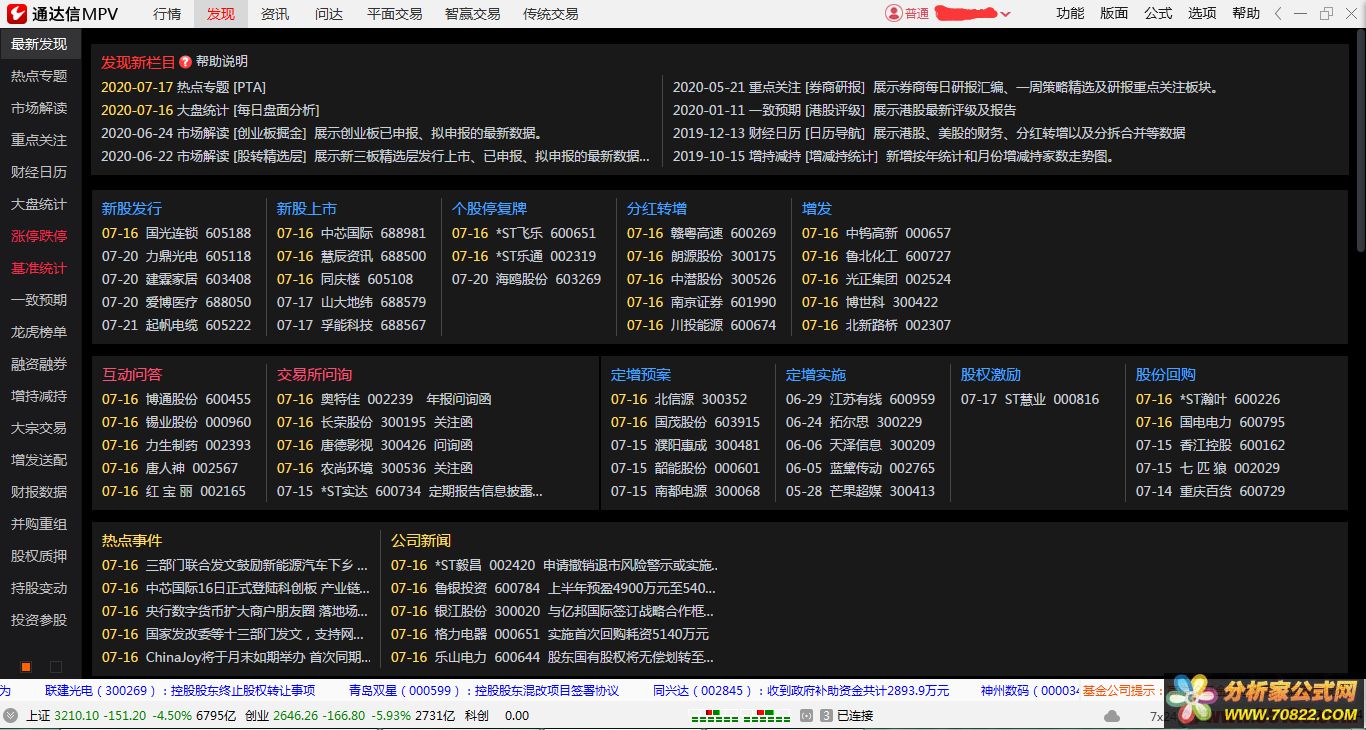Select the orange page indicator square

(x=26, y=667)
